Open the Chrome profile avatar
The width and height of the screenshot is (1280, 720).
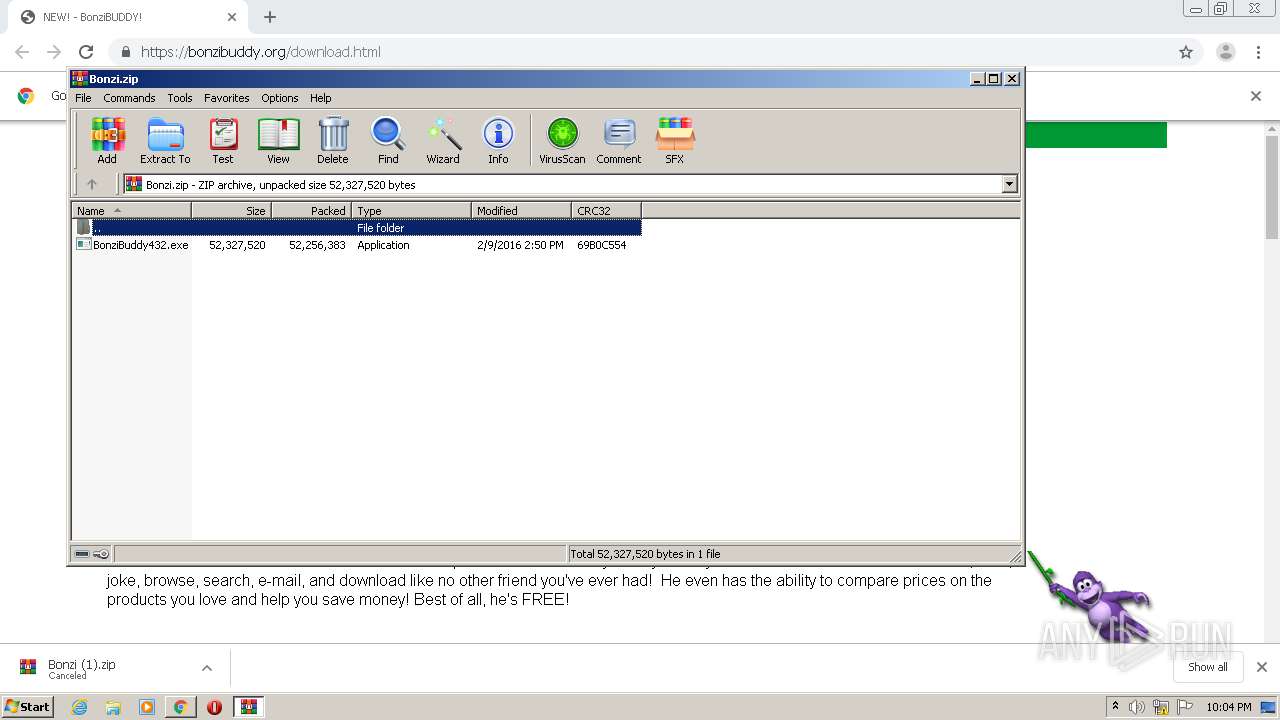(x=1226, y=52)
